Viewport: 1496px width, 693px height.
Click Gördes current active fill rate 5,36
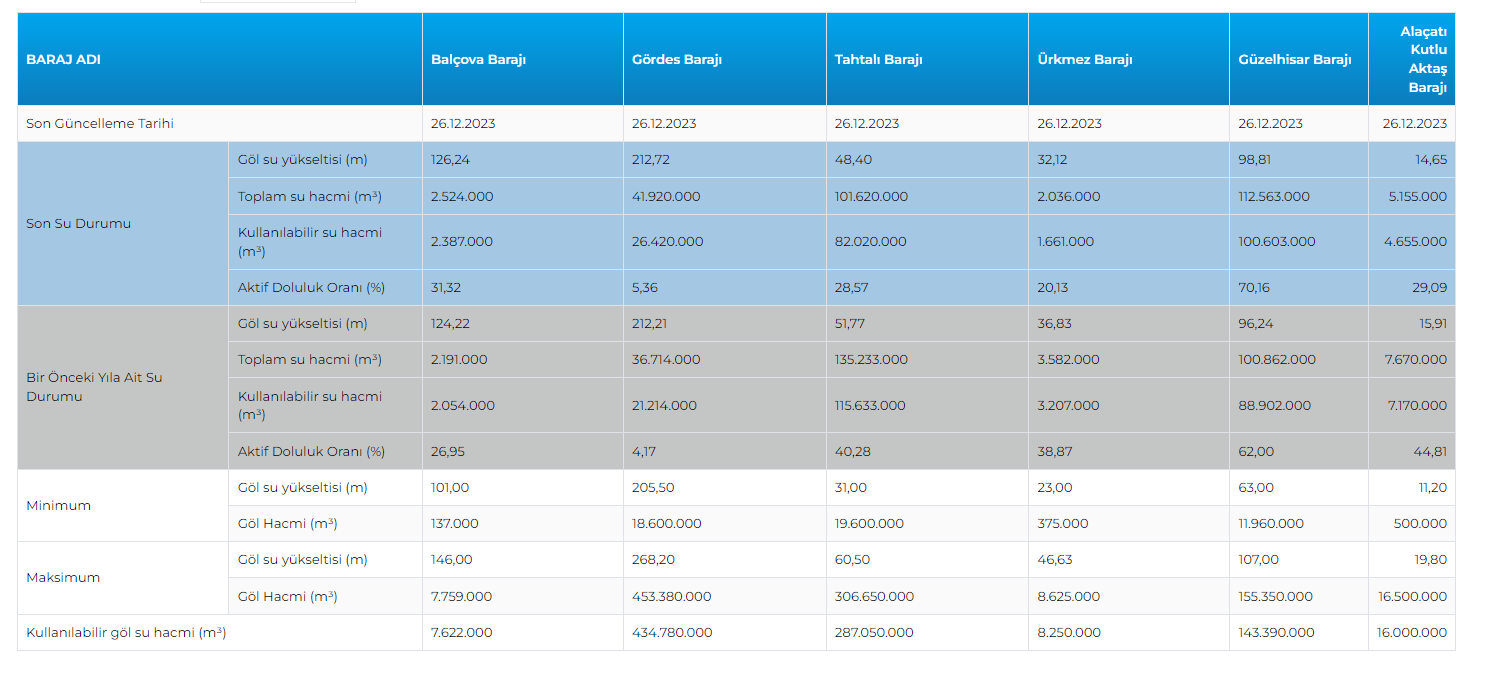[645, 288]
